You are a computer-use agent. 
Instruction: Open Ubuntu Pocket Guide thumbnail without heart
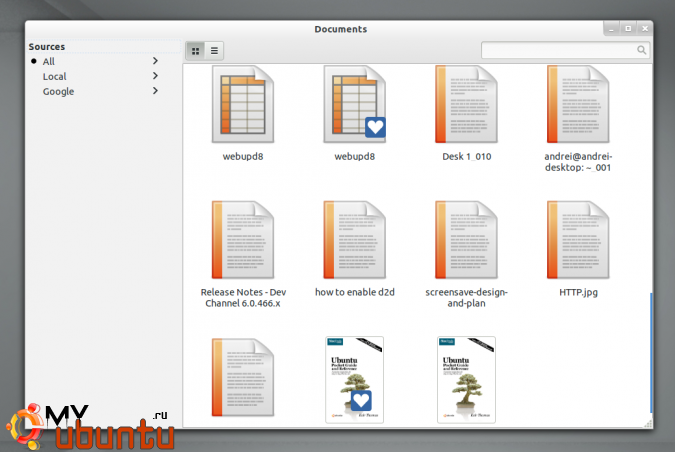(x=466, y=380)
